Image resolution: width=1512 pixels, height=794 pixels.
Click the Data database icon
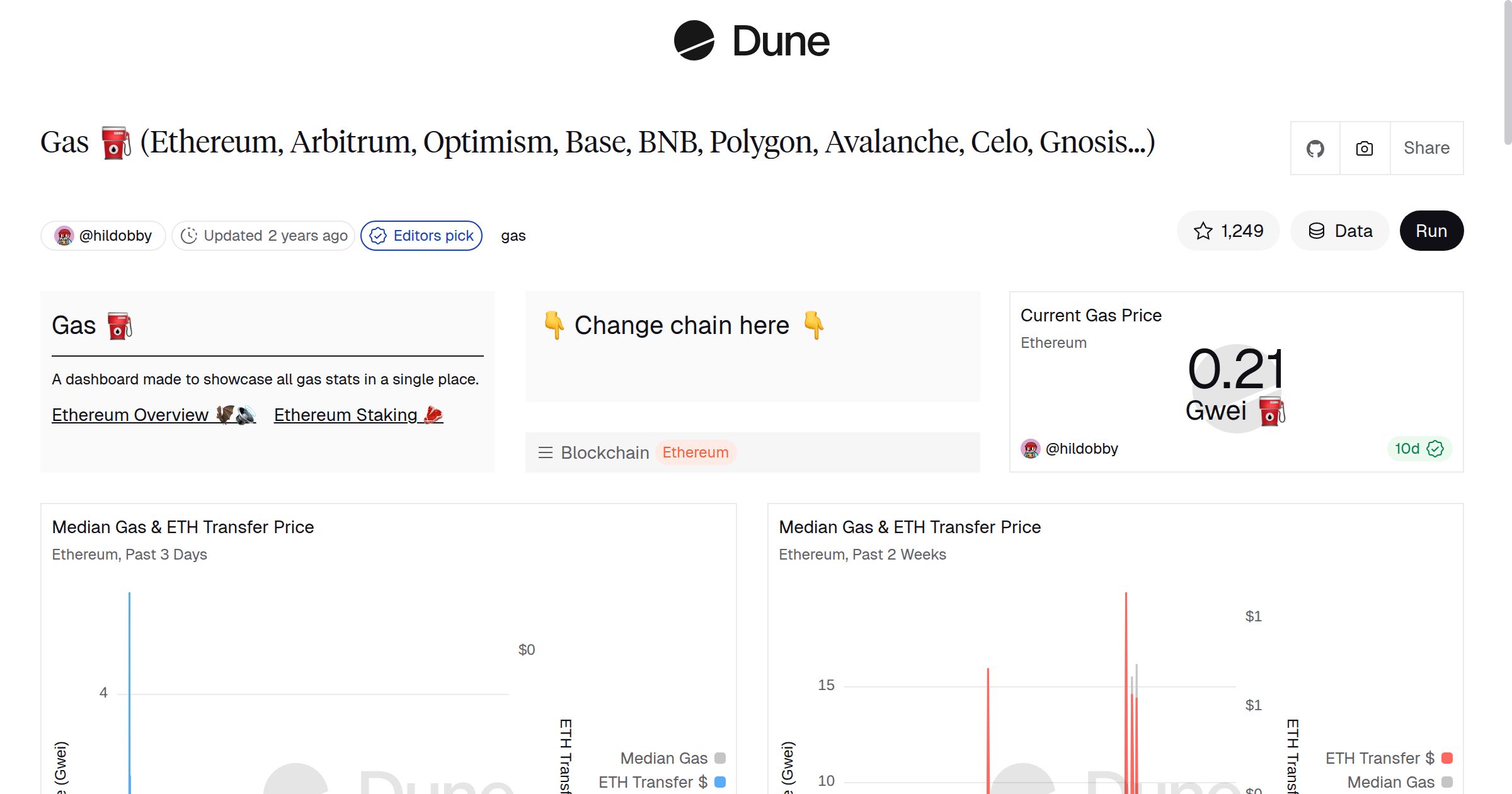1317,231
